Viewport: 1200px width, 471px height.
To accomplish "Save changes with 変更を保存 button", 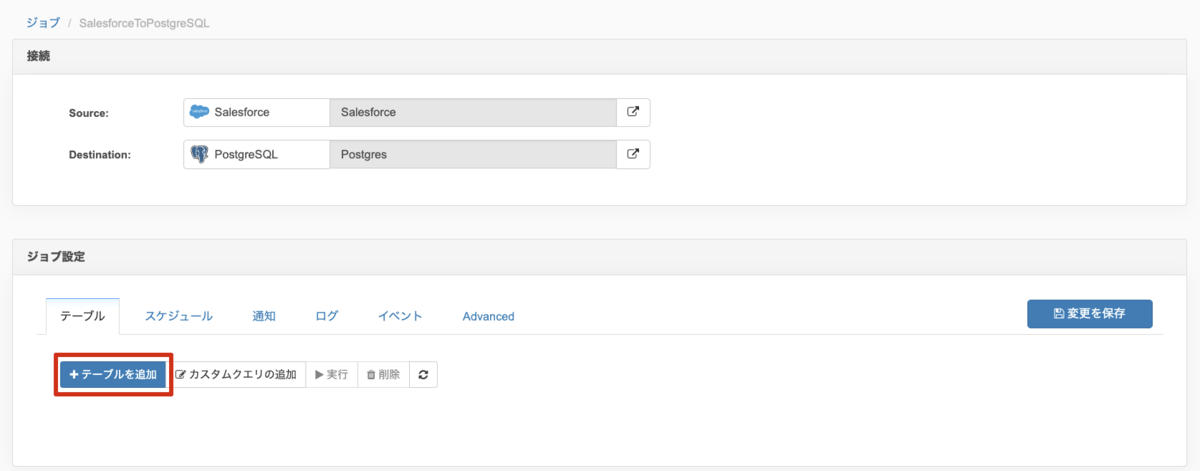I will (x=1089, y=313).
